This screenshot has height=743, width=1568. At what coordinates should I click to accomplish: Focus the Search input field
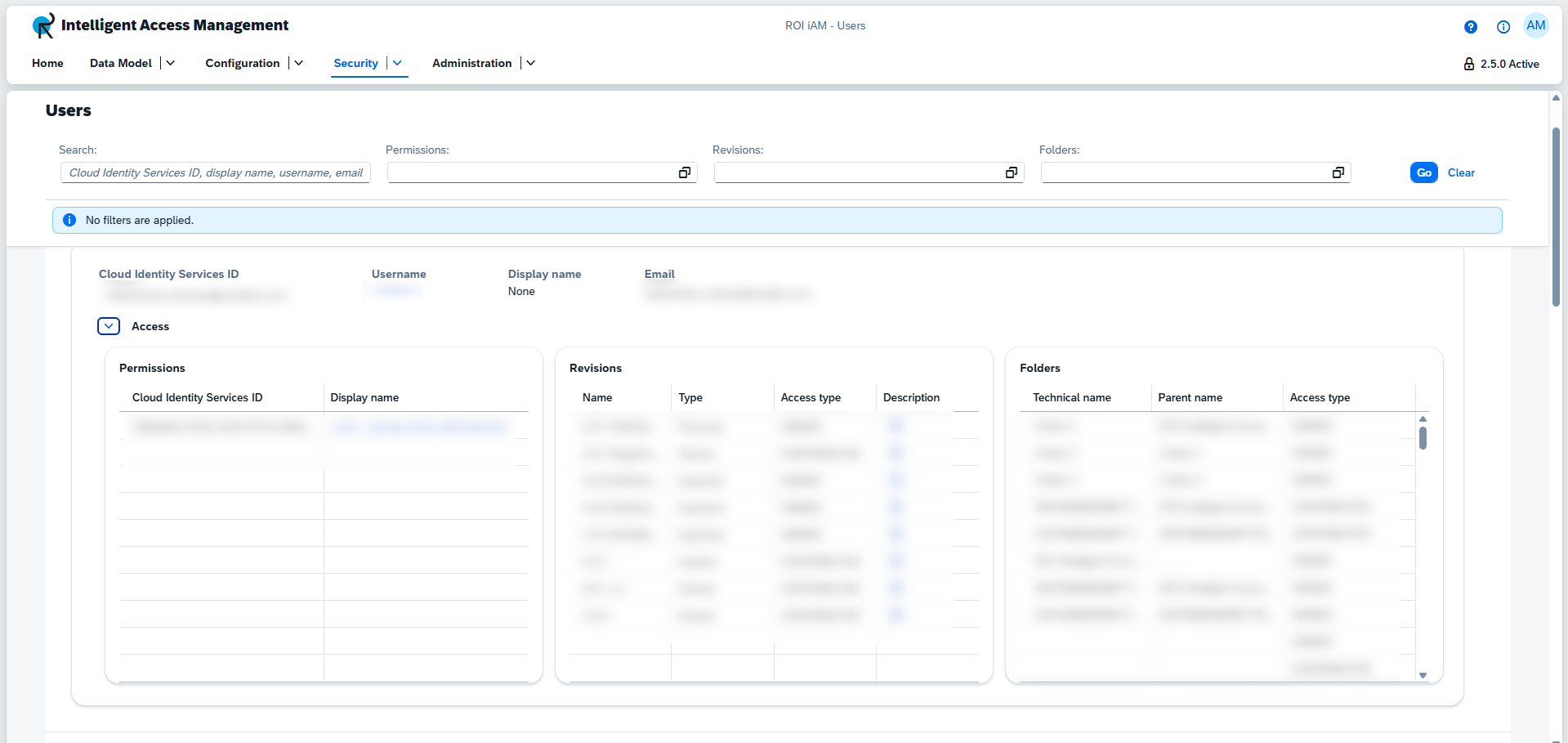click(216, 172)
